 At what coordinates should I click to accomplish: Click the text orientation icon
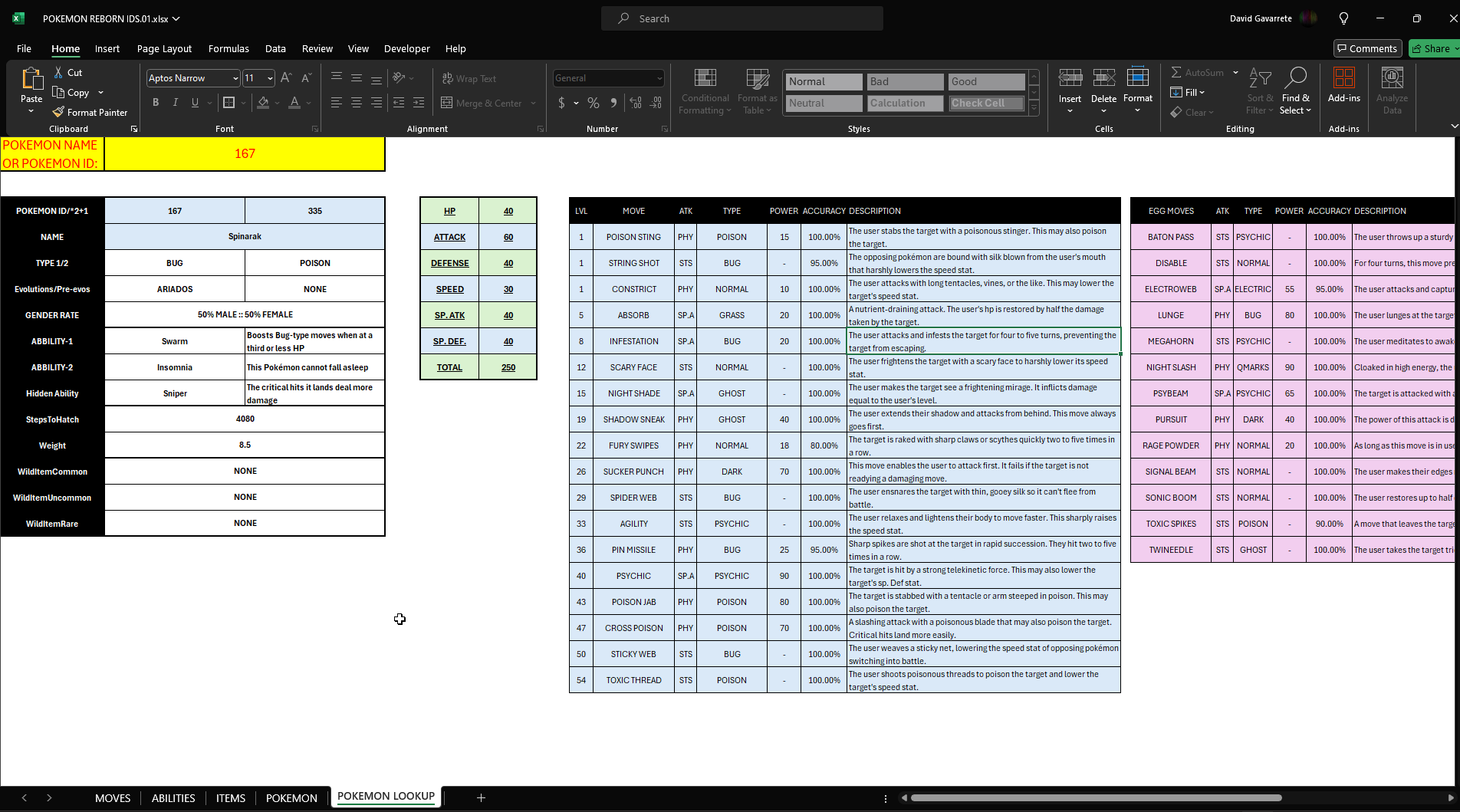tap(399, 78)
